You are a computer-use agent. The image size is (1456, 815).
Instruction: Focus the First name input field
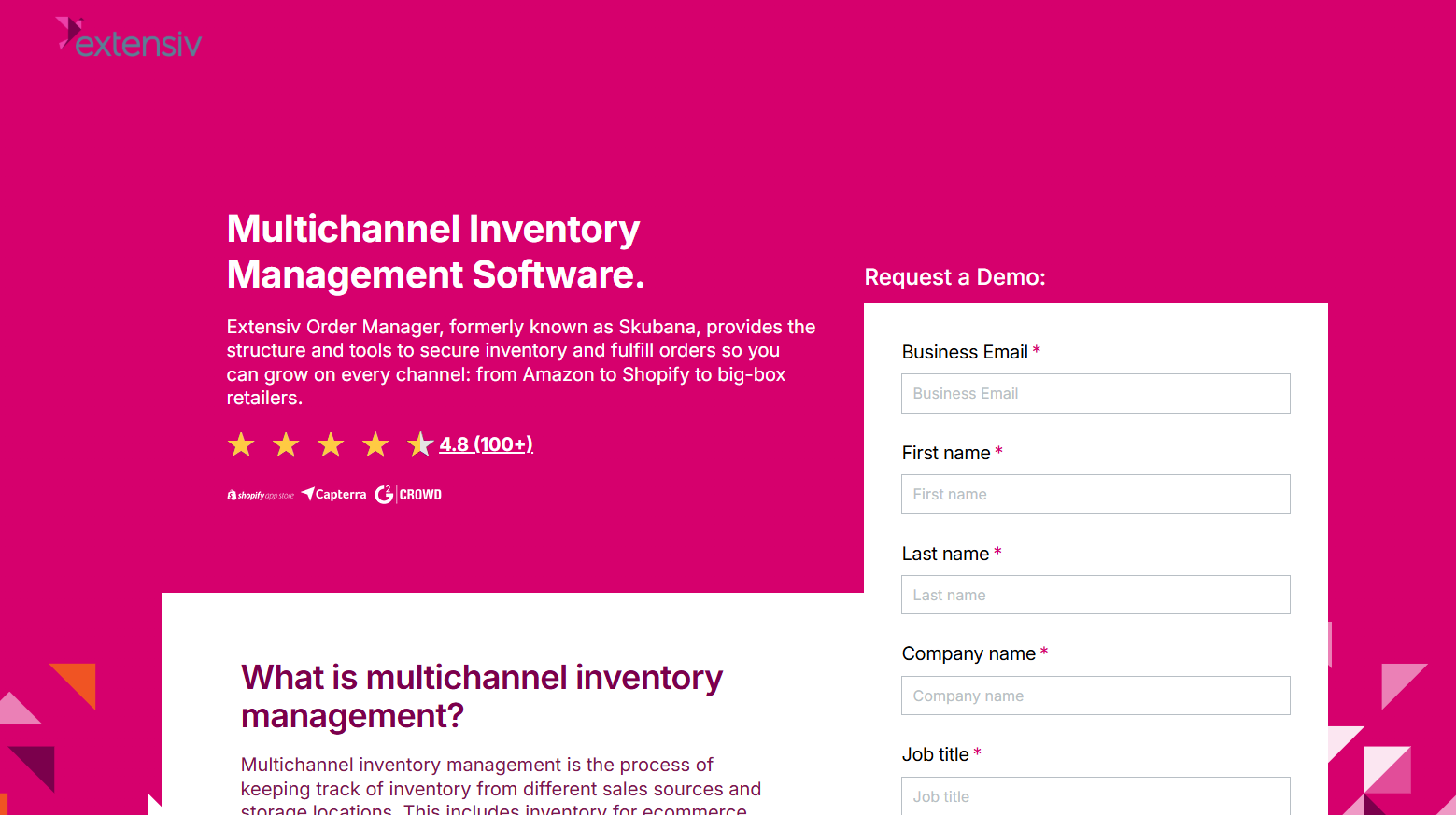point(1096,494)
